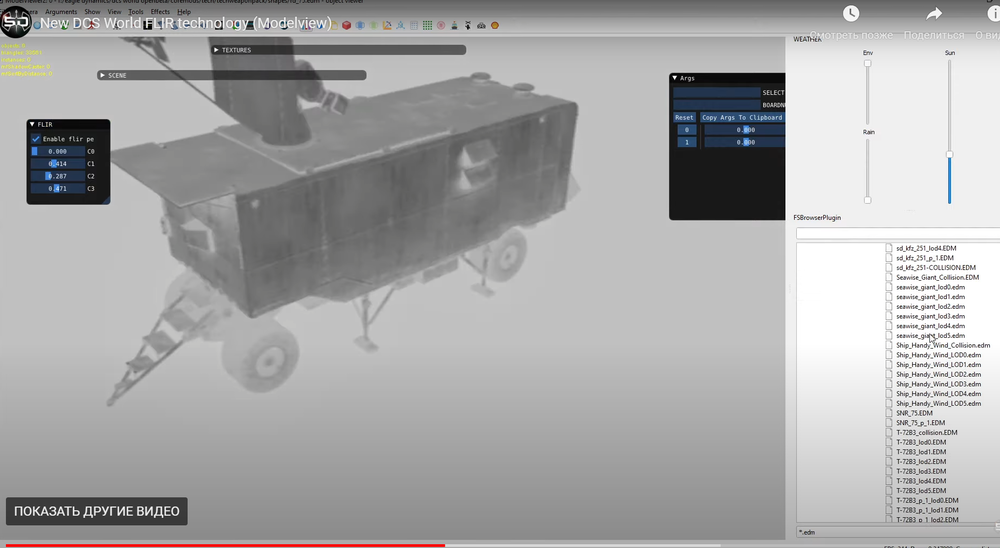Click Copy Args To Clipboard
This screenshot has width=1000, height=548.
(x=742, y=117)
